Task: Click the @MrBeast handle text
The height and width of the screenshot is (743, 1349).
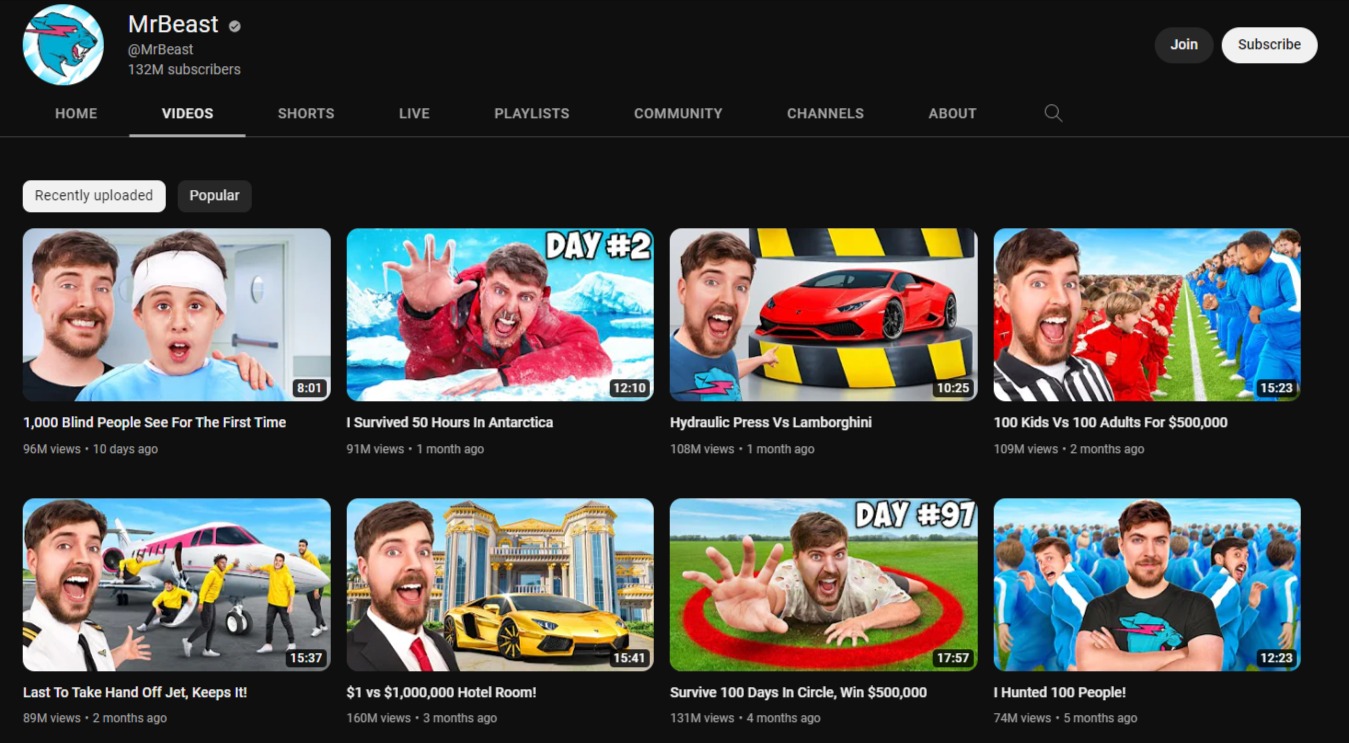Action: tap(161, 49)
